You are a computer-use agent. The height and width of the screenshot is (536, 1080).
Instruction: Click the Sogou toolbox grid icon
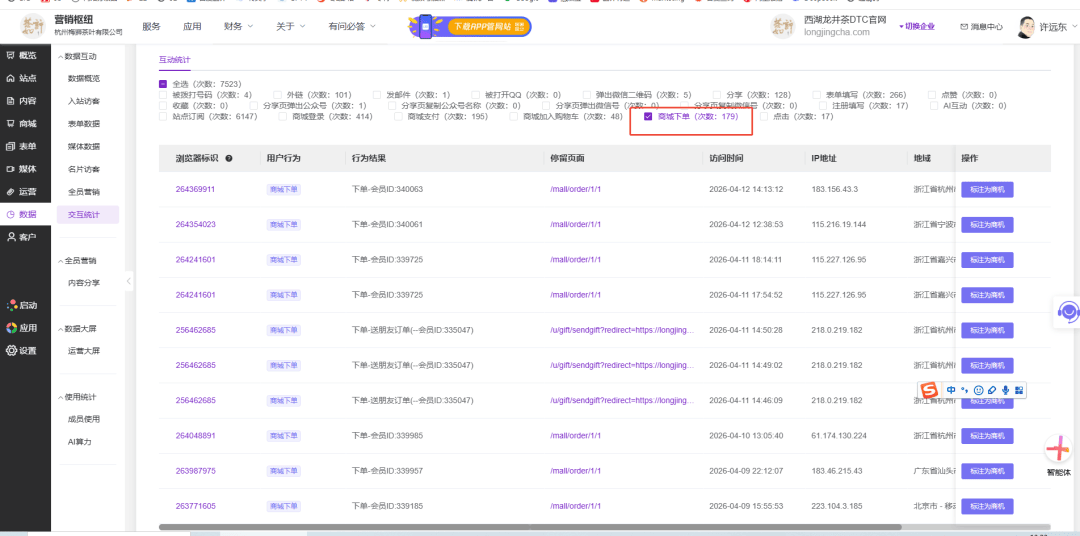[1019, 390]
